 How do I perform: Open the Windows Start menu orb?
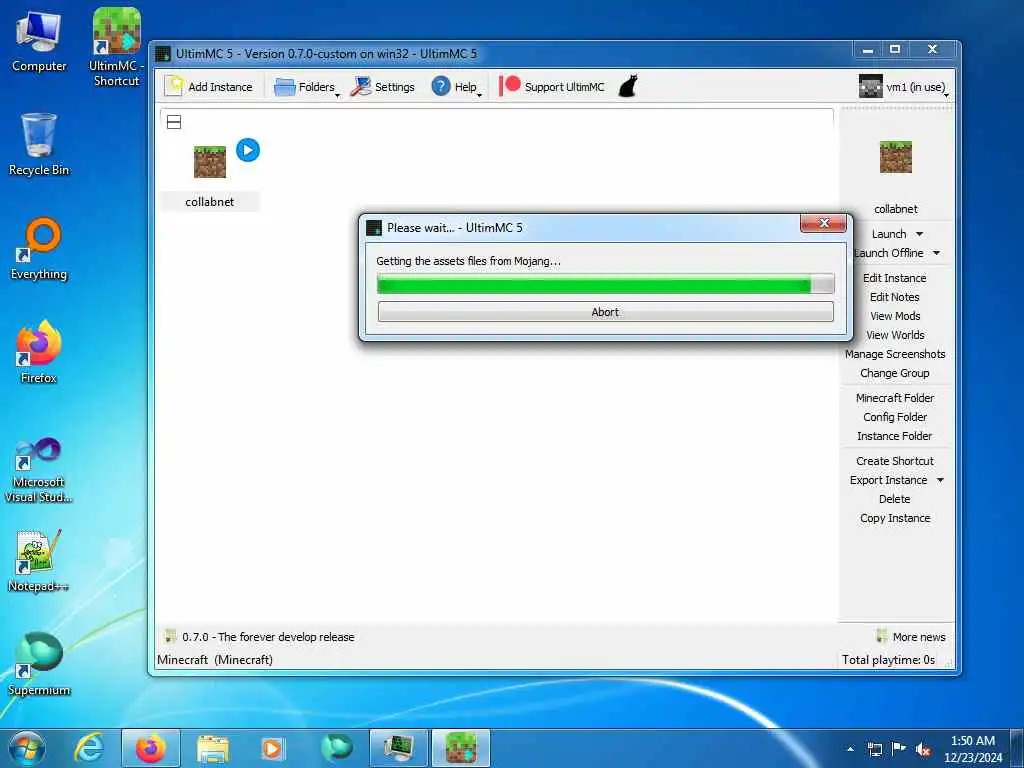(27, 748)
